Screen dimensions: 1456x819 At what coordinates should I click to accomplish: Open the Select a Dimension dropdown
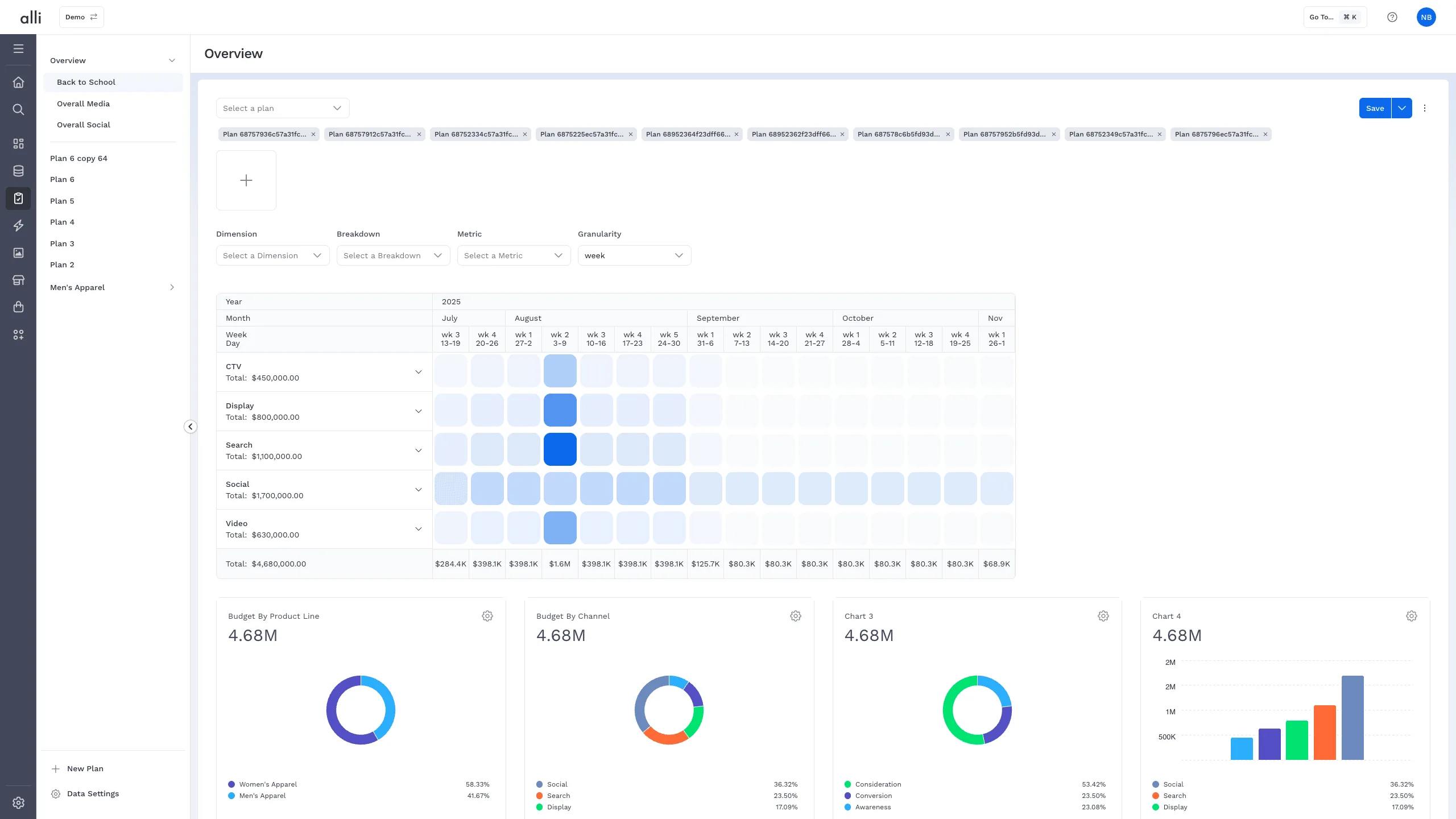click(273, 255)
